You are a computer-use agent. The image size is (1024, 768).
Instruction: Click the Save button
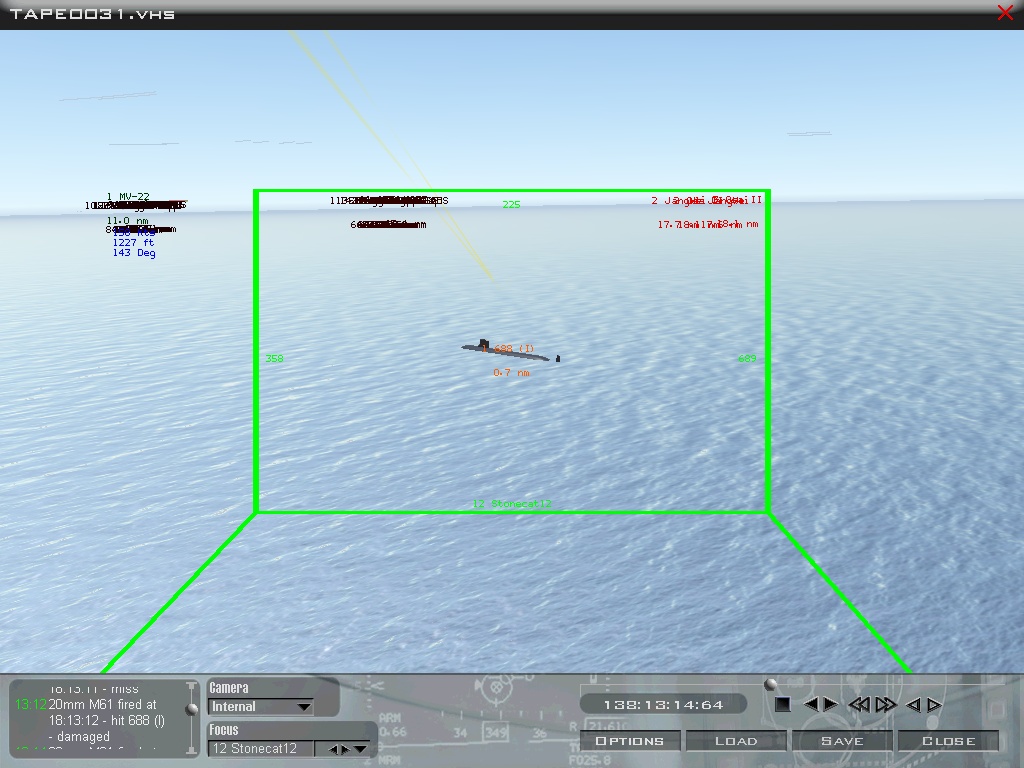pyautogui.click(x=842, y=741)
